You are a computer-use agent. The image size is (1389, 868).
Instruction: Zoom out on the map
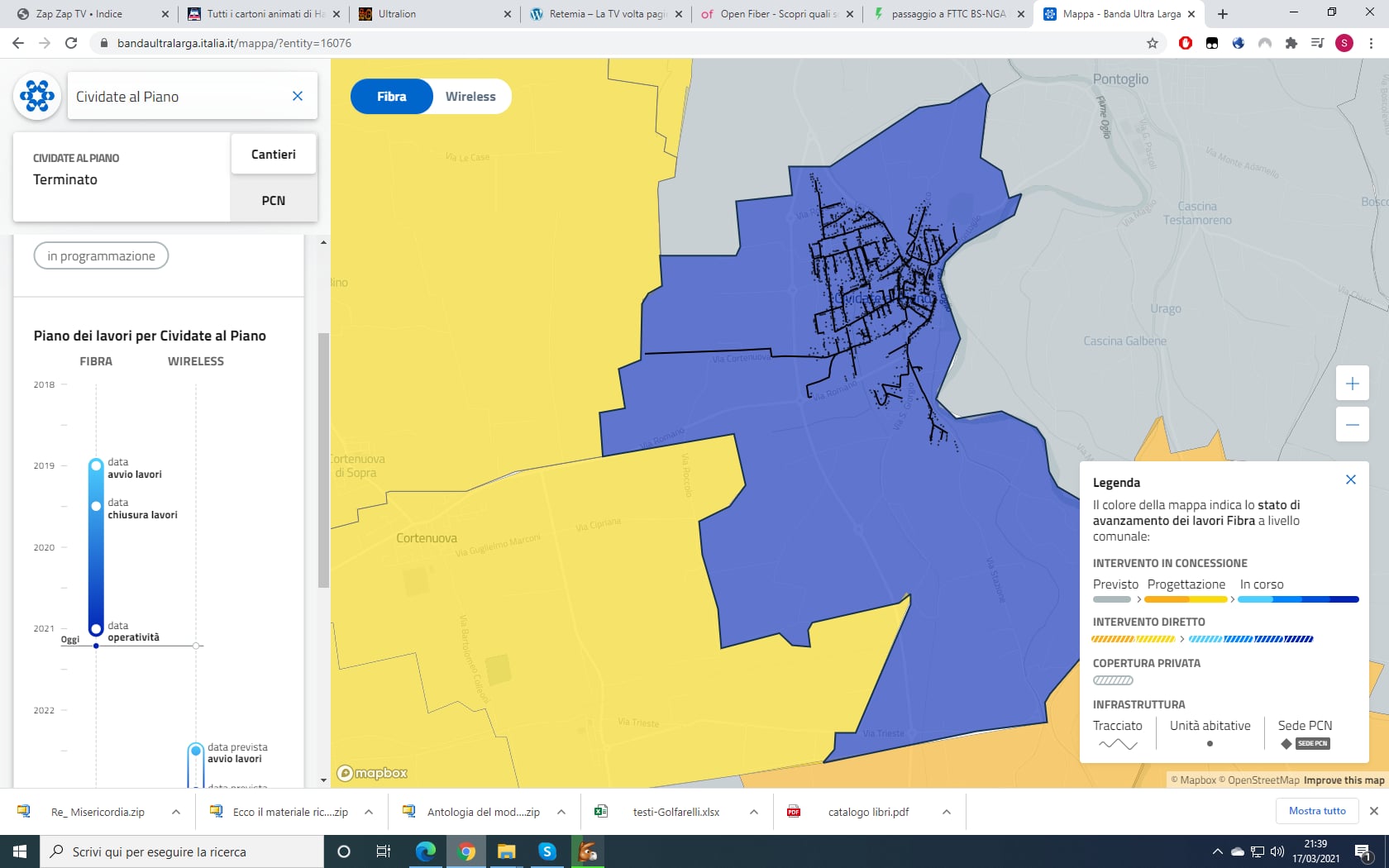tap(1352, 425)
